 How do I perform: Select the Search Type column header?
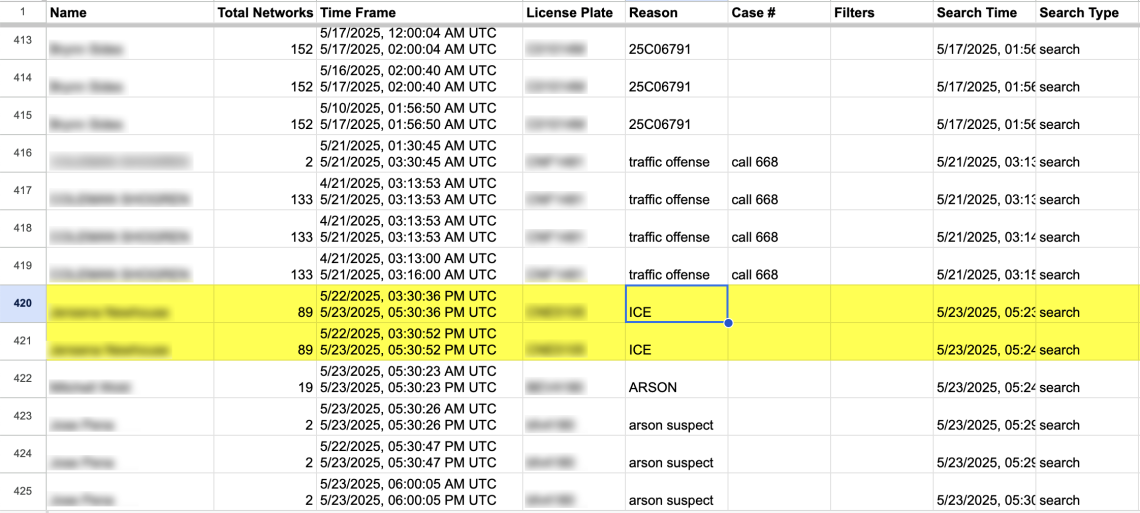[1088, 13]
